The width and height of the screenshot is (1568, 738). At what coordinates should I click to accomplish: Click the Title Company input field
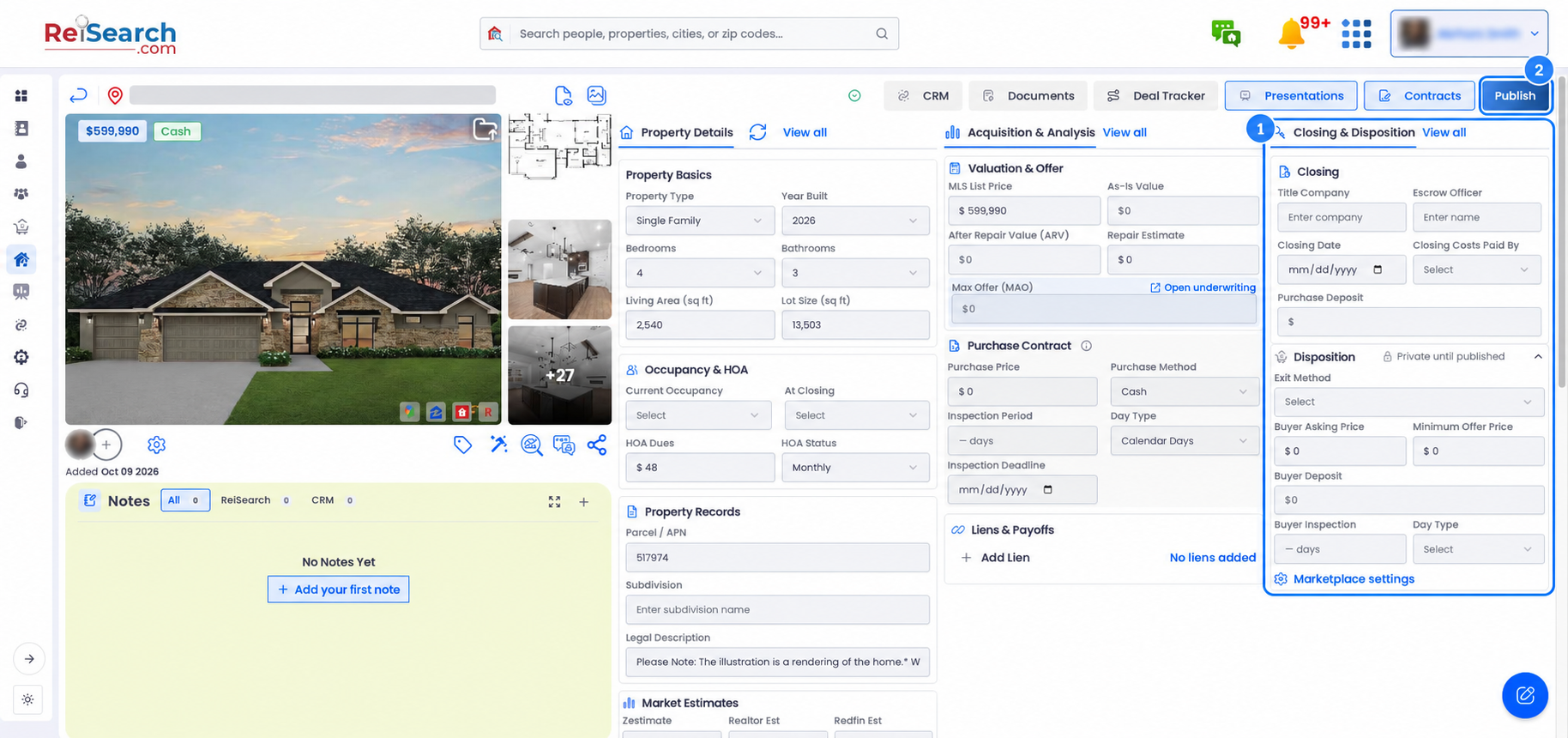click(1341, 217)
